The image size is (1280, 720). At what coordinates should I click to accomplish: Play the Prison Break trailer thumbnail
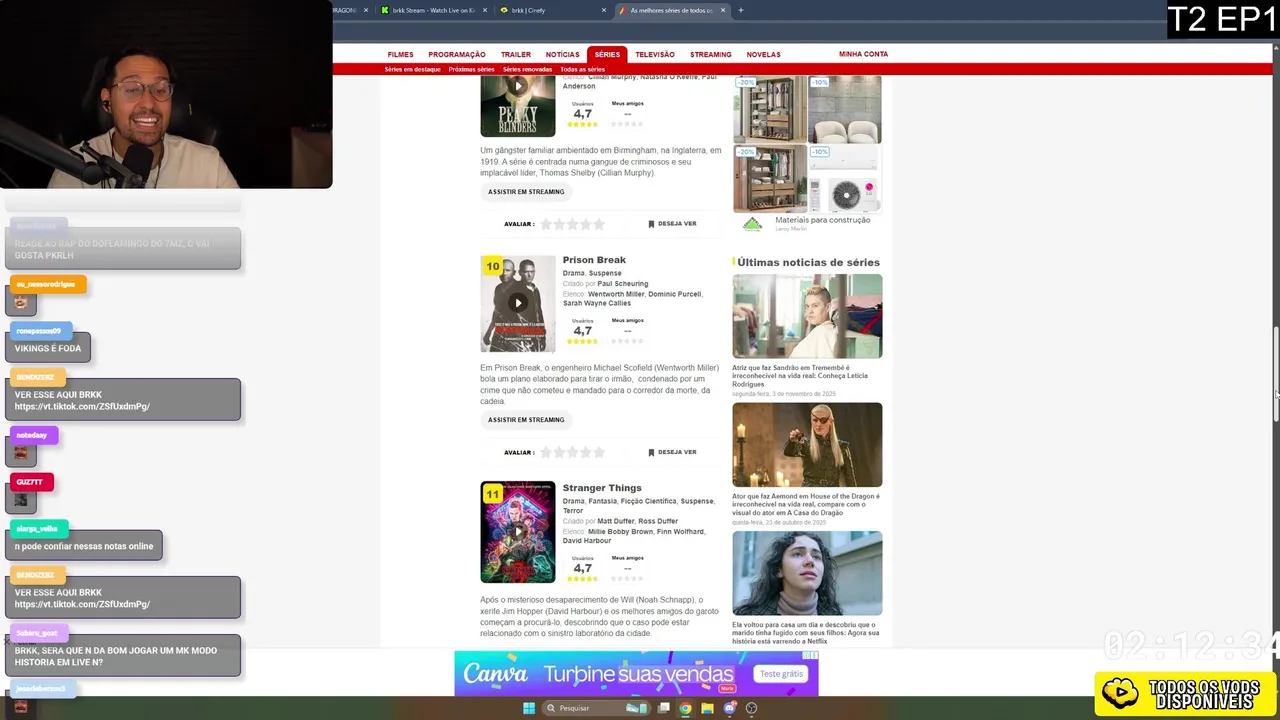point(517,304)
